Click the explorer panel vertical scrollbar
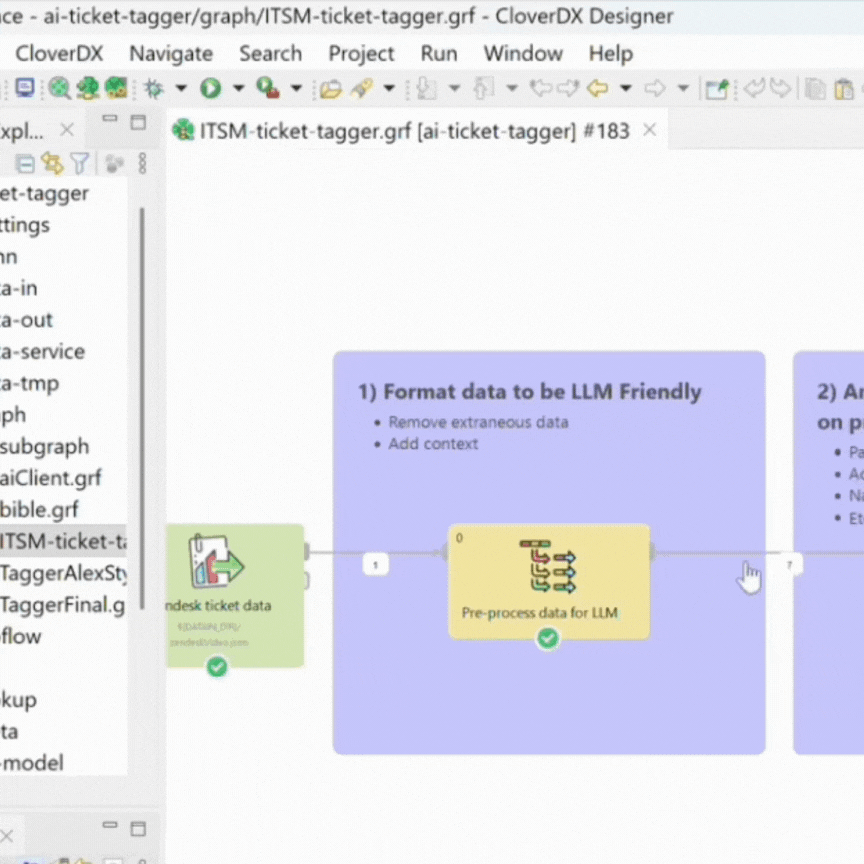The height and width of the screenshot is (864, 864). point(142,400)
